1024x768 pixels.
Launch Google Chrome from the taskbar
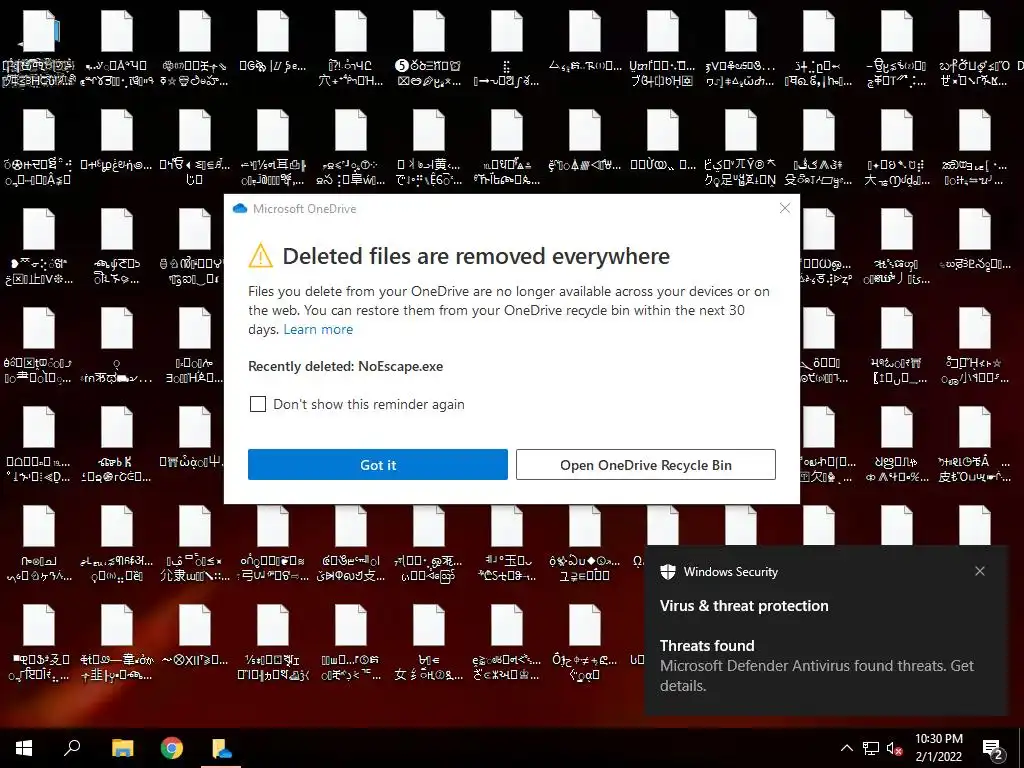point(172,748)
